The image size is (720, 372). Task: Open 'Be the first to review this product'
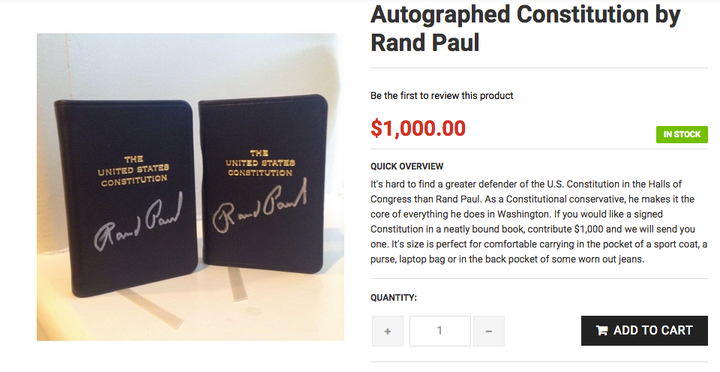click(x=442, y=96)
